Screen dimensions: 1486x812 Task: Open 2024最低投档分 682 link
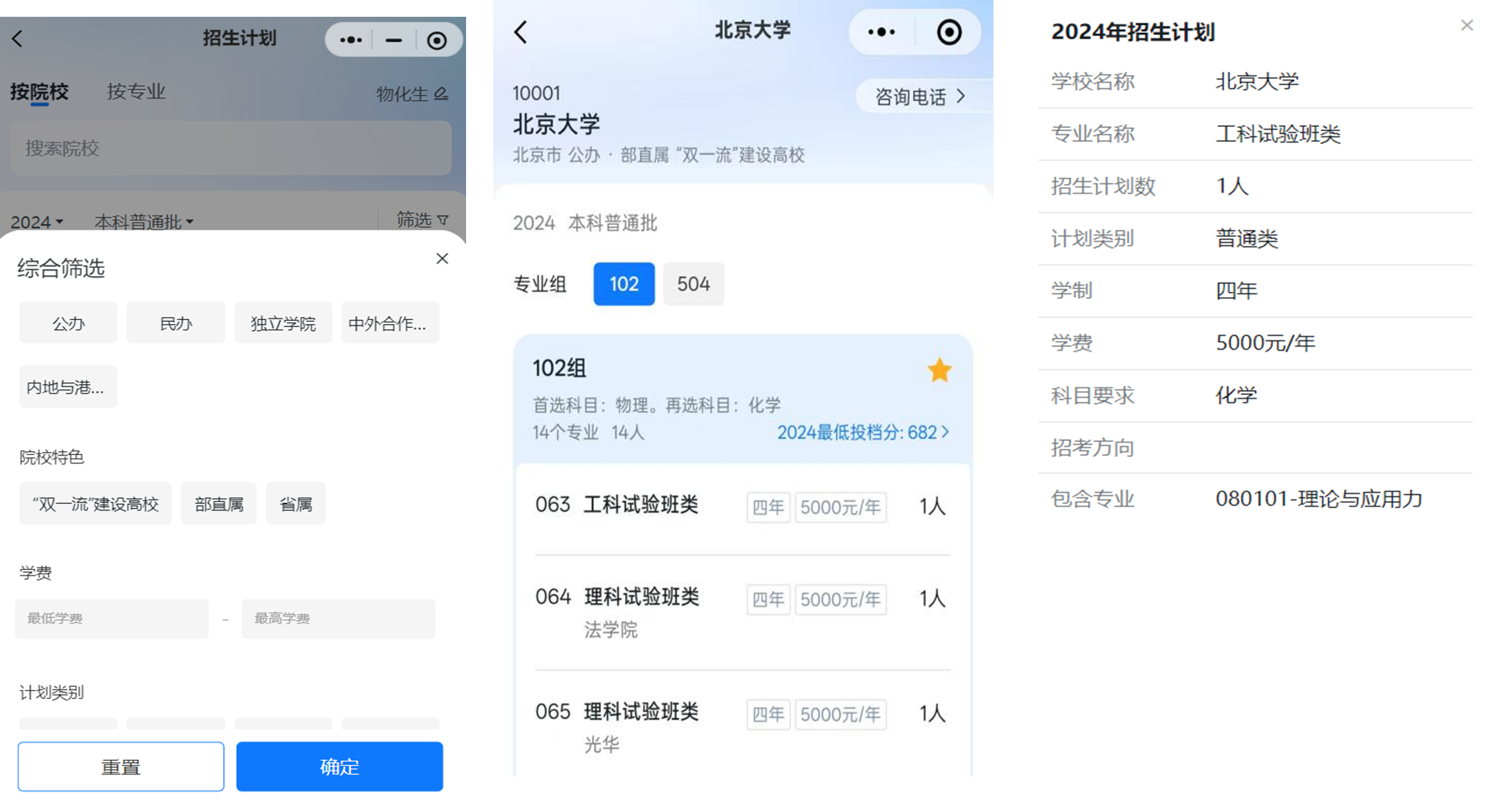coord(862,432)
